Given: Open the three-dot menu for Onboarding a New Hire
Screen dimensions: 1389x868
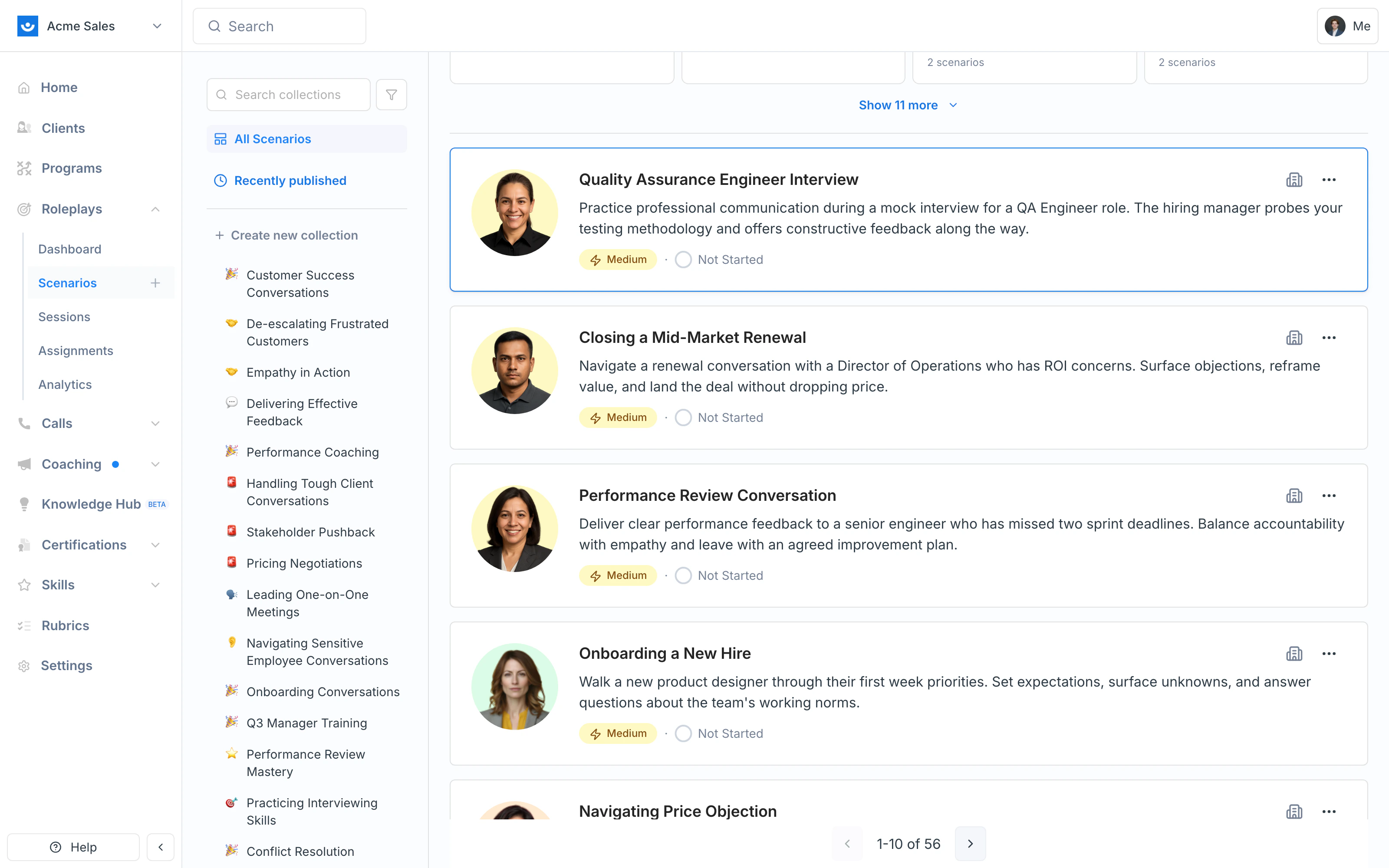Looking at the screenshot, I should [1329, 653].
